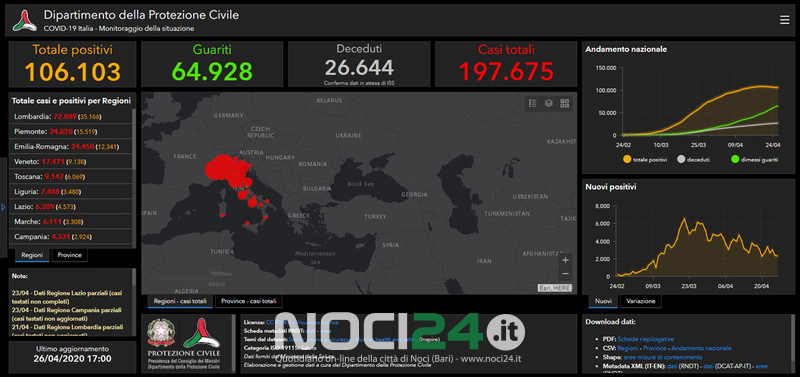Switch to the Province tab

[69, 255]
